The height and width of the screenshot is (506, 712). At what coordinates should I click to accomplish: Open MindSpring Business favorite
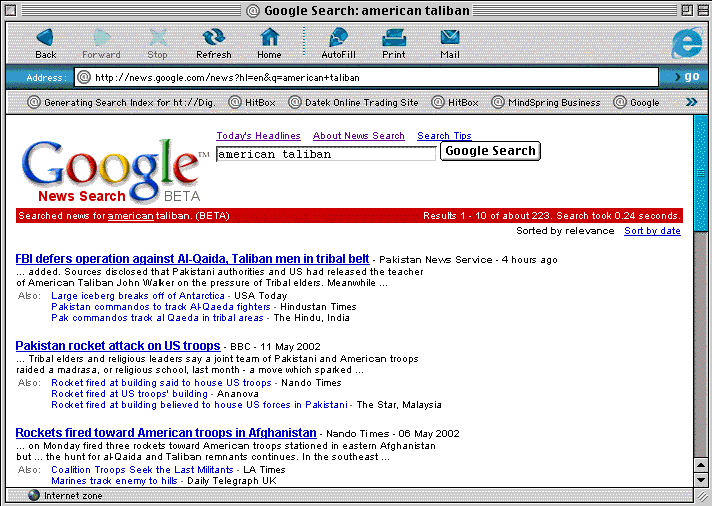point(546,102)
